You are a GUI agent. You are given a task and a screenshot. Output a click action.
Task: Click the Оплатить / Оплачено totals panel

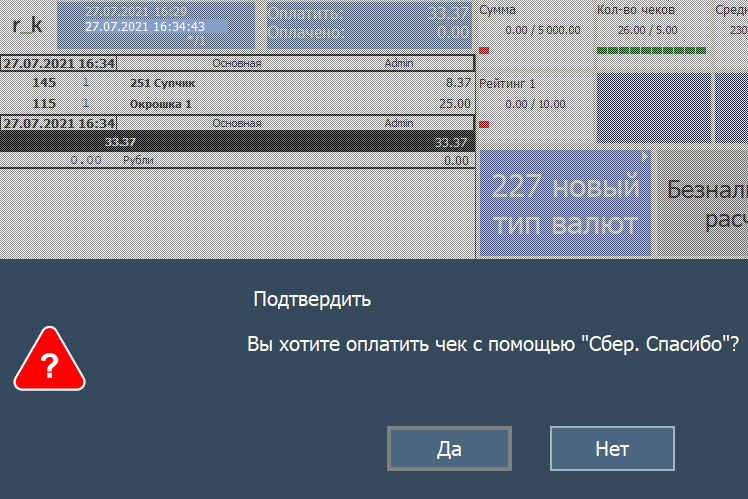369,26
